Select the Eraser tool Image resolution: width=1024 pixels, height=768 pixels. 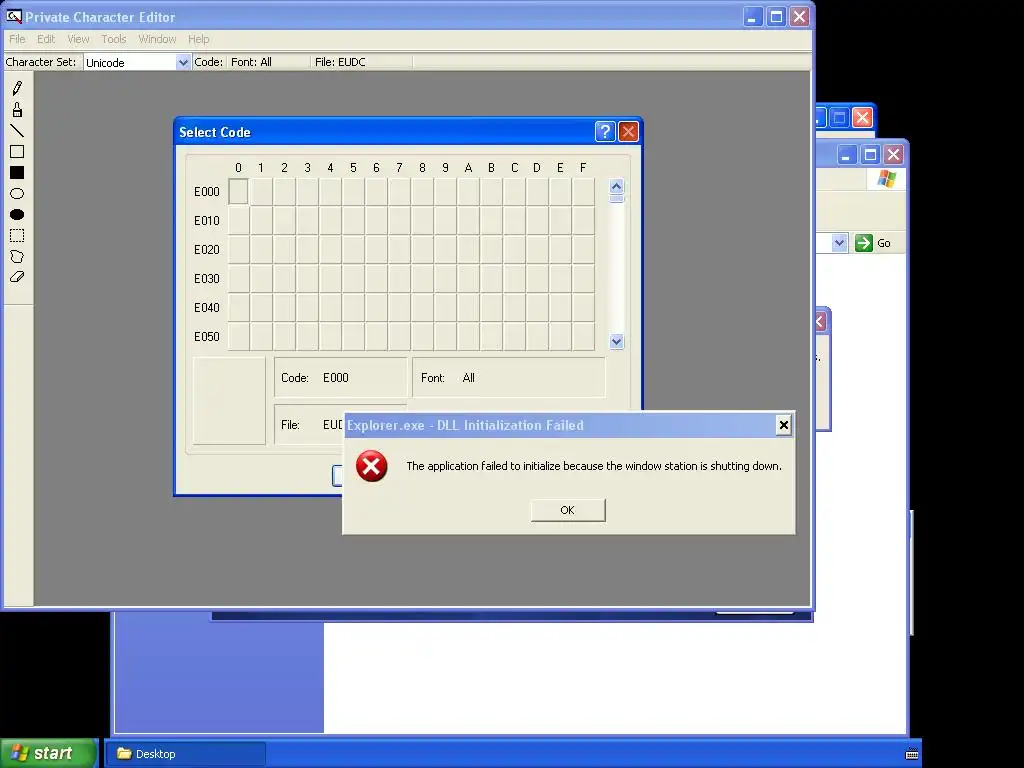coord(17,277)
